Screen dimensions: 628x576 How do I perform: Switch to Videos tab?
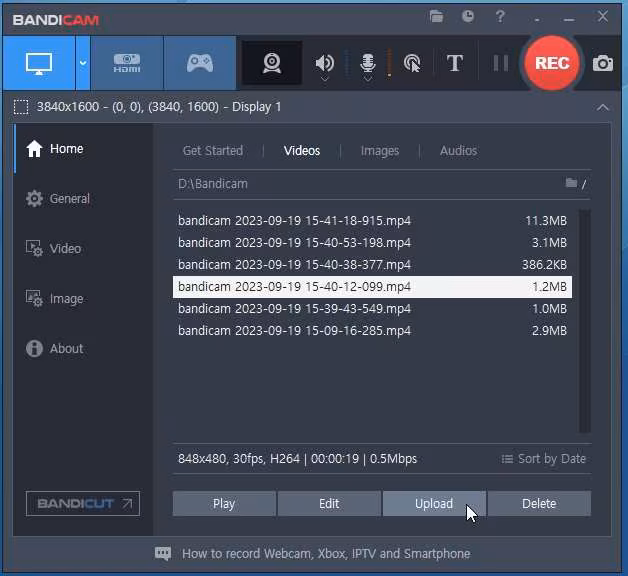[x=302, y=151]
